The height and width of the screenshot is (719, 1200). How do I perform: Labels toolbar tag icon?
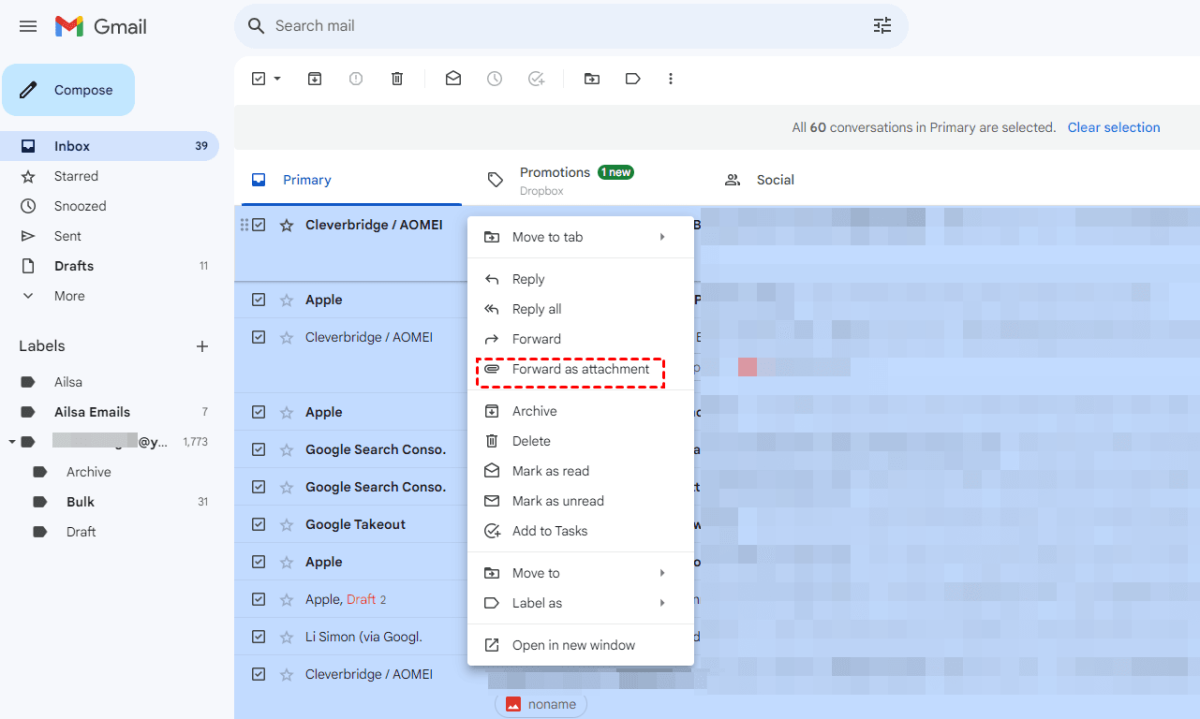point(633,78)
